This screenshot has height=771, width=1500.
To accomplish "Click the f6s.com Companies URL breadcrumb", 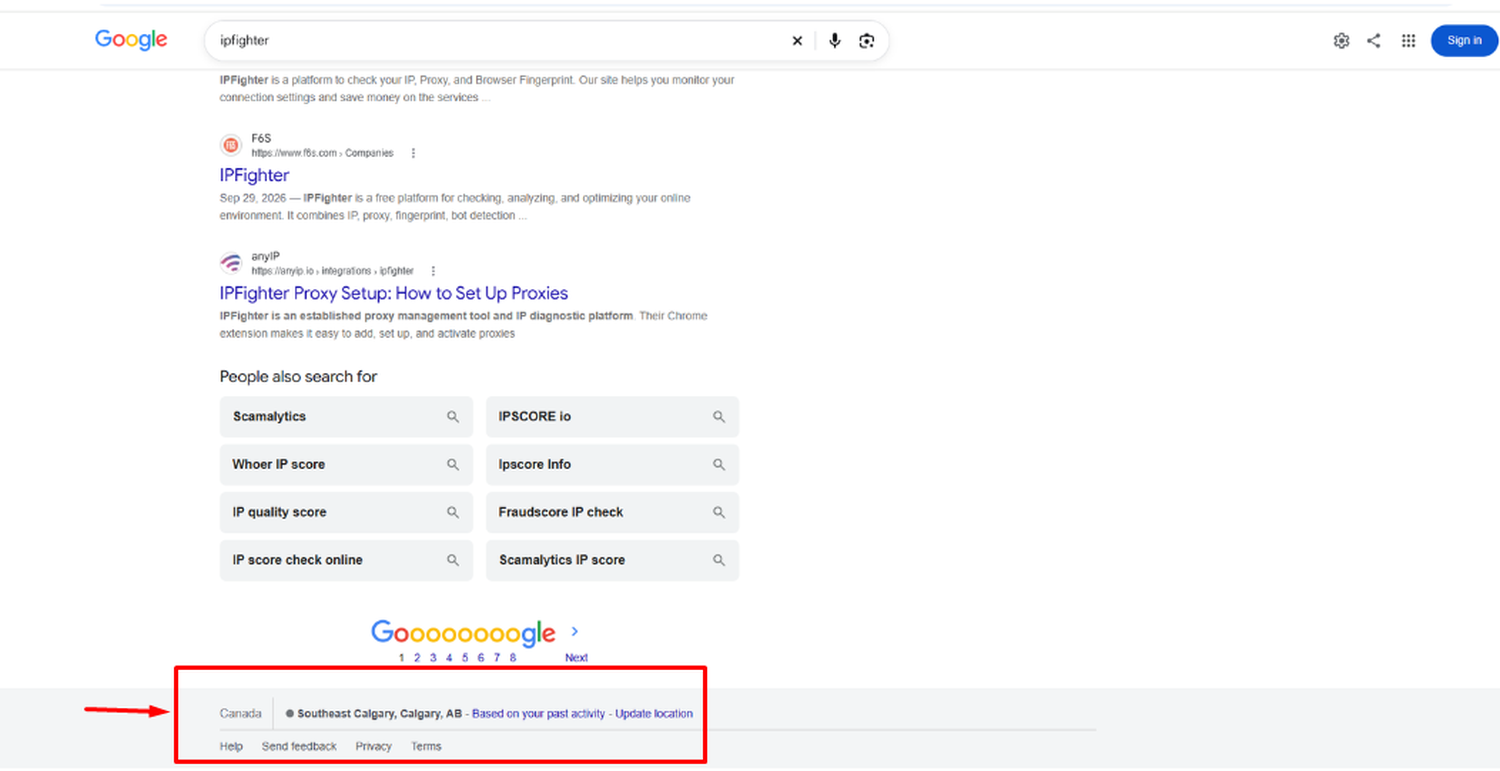I will pos(322,154).
